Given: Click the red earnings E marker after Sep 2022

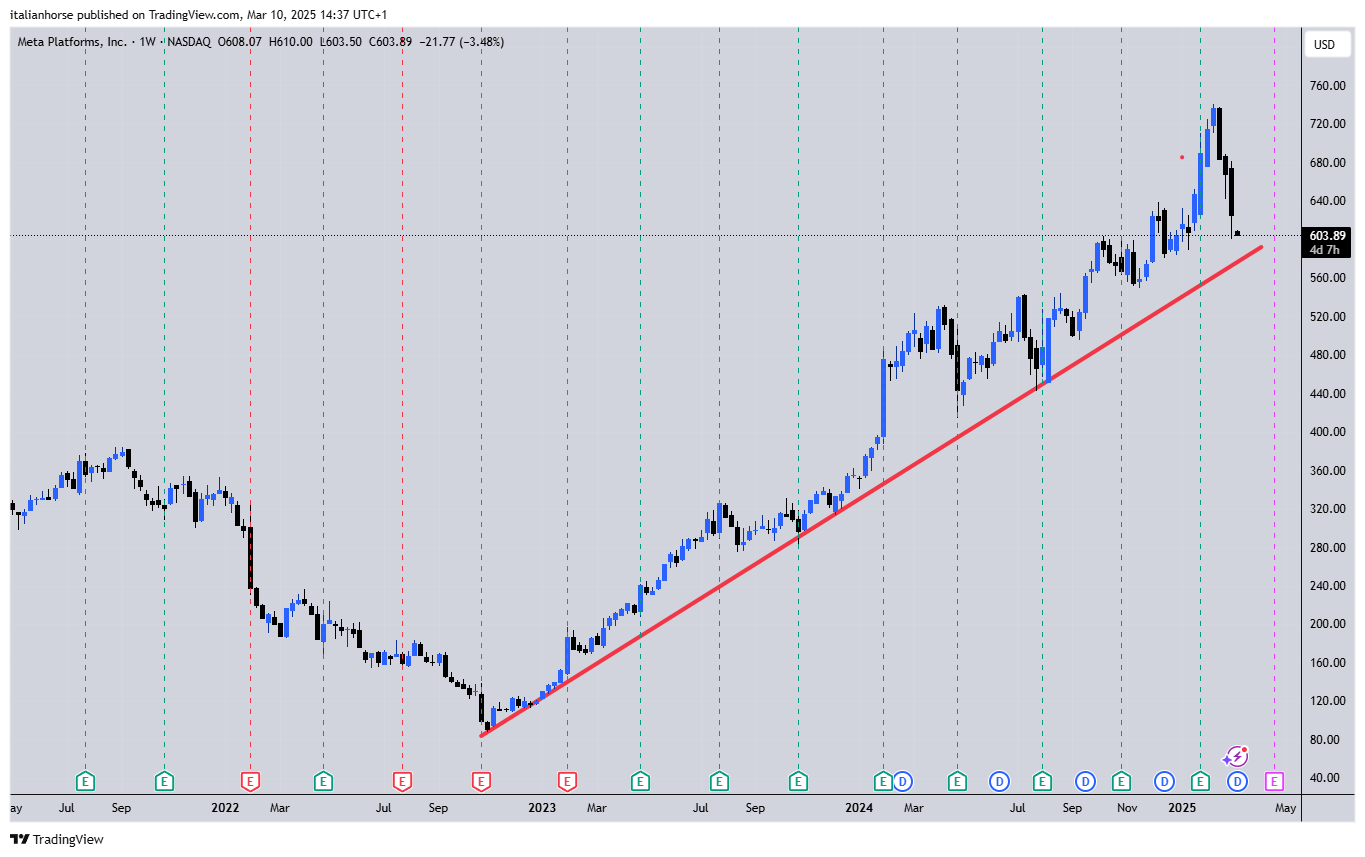Looking at the screenshot, I should coord(481,780).
